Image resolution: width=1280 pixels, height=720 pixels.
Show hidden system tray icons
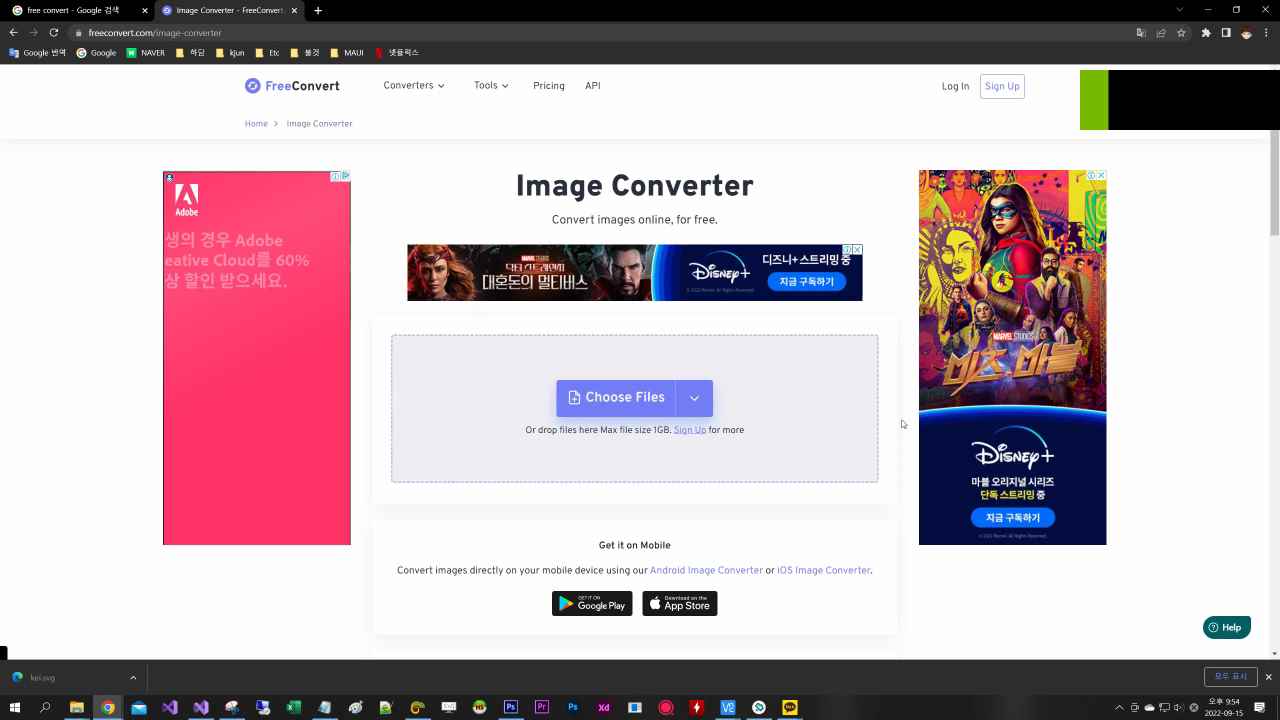coord(1119,708)
